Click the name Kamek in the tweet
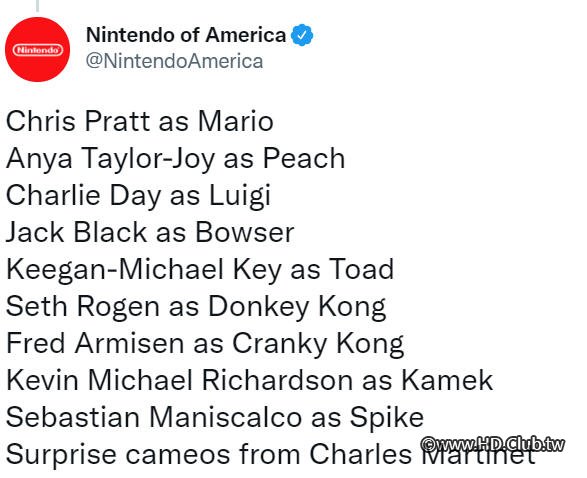 click(447, 380)
